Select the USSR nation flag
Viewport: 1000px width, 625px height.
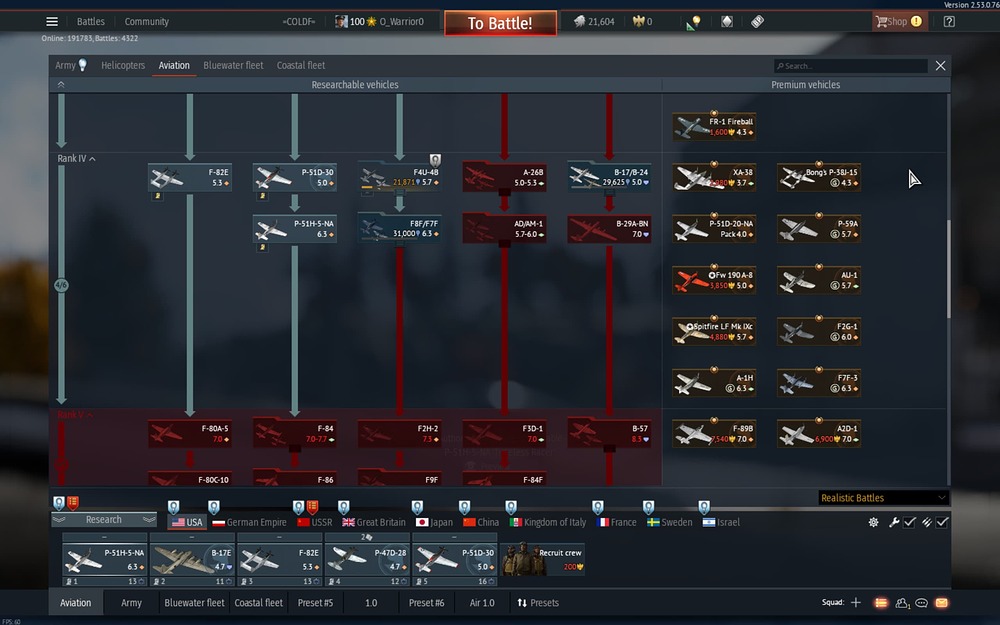(x=306, y=521)
